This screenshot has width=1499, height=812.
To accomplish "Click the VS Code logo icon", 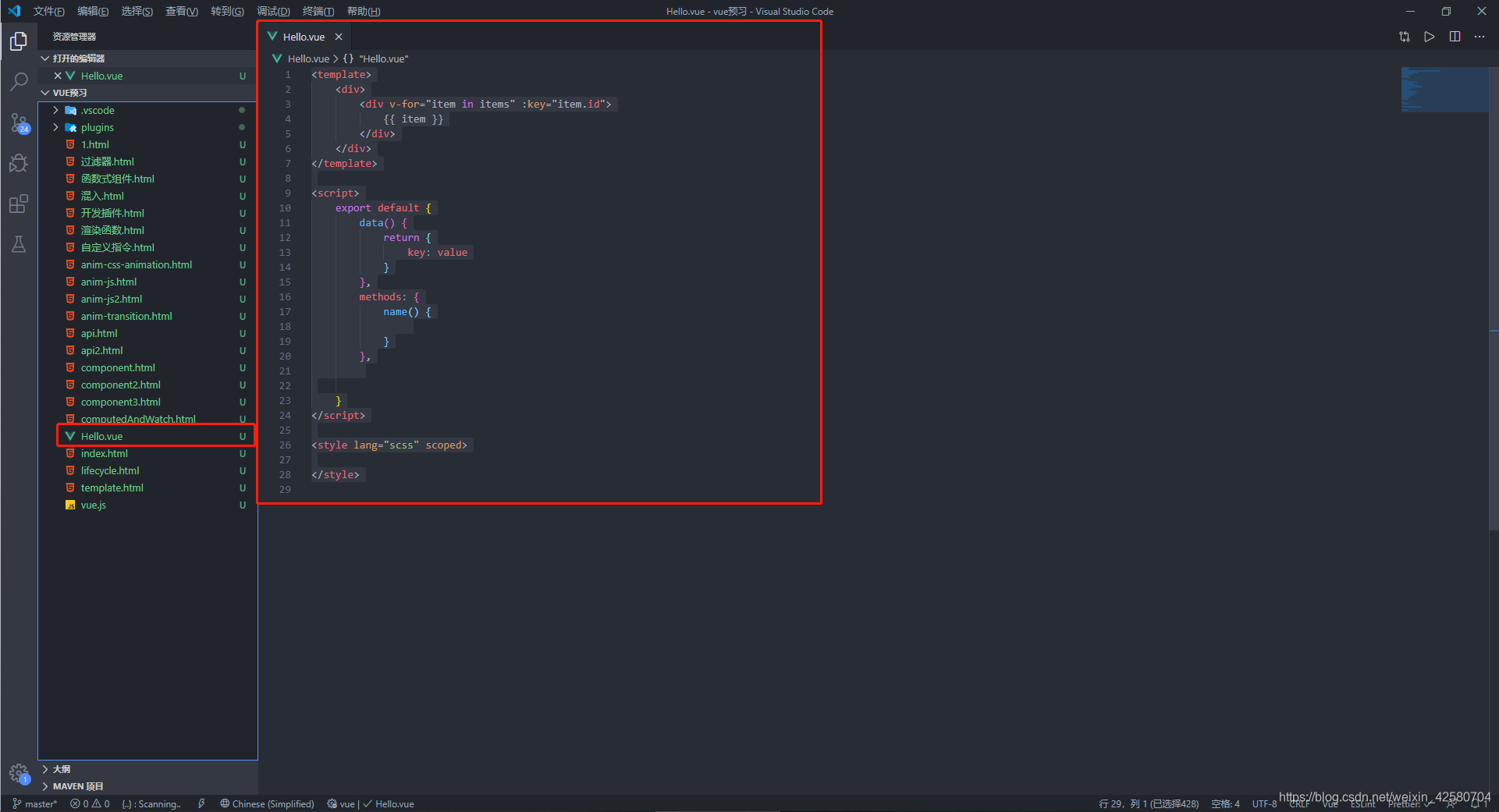I will 14,11.
